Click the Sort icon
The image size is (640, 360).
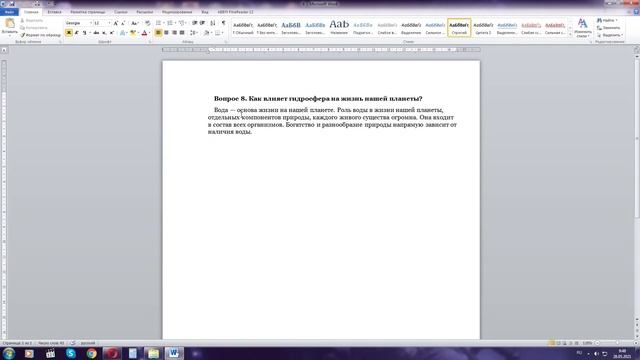pyautogui.click(x=213, y=23)
